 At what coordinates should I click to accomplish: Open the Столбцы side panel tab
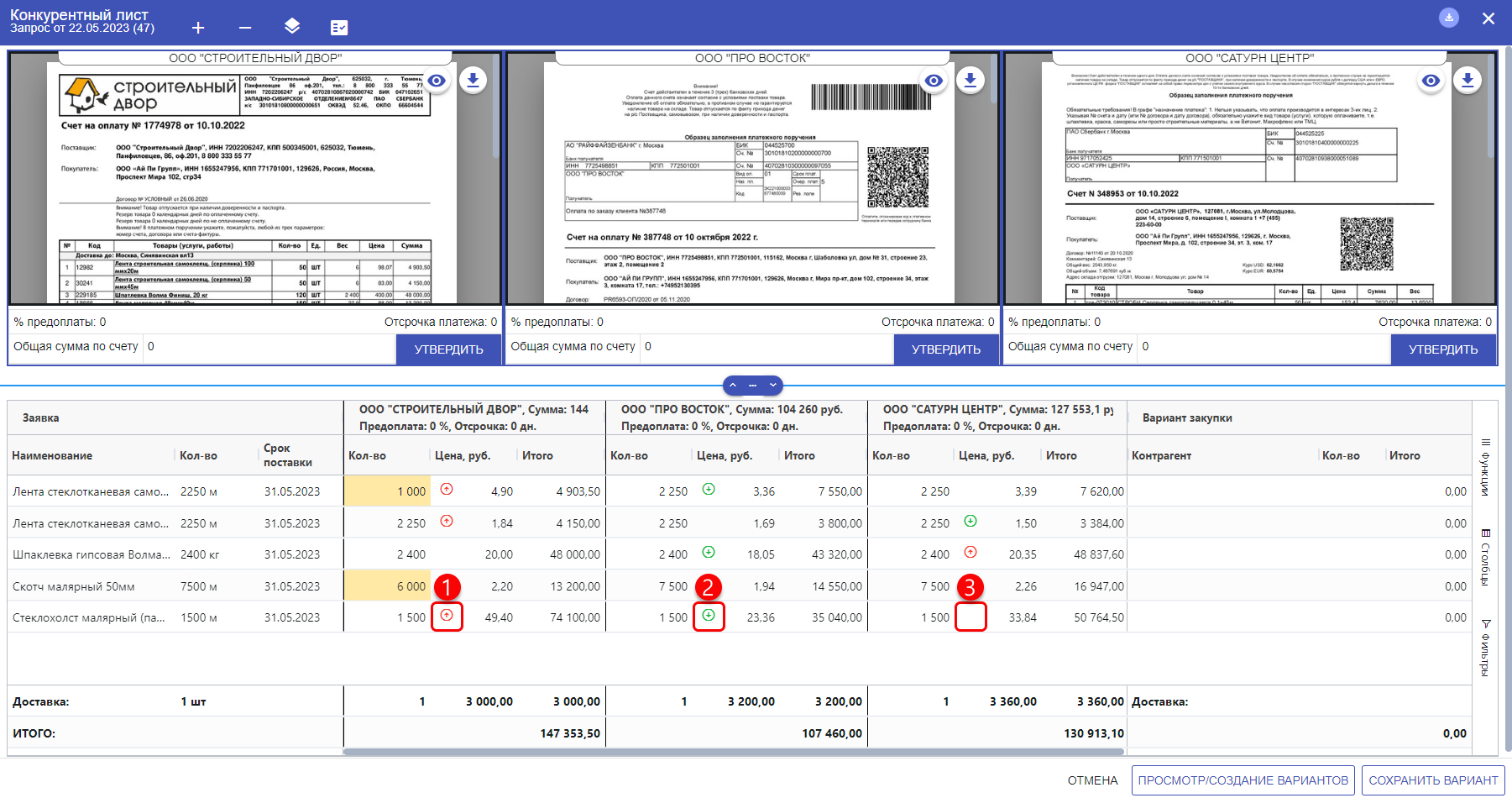point(1485,557)
